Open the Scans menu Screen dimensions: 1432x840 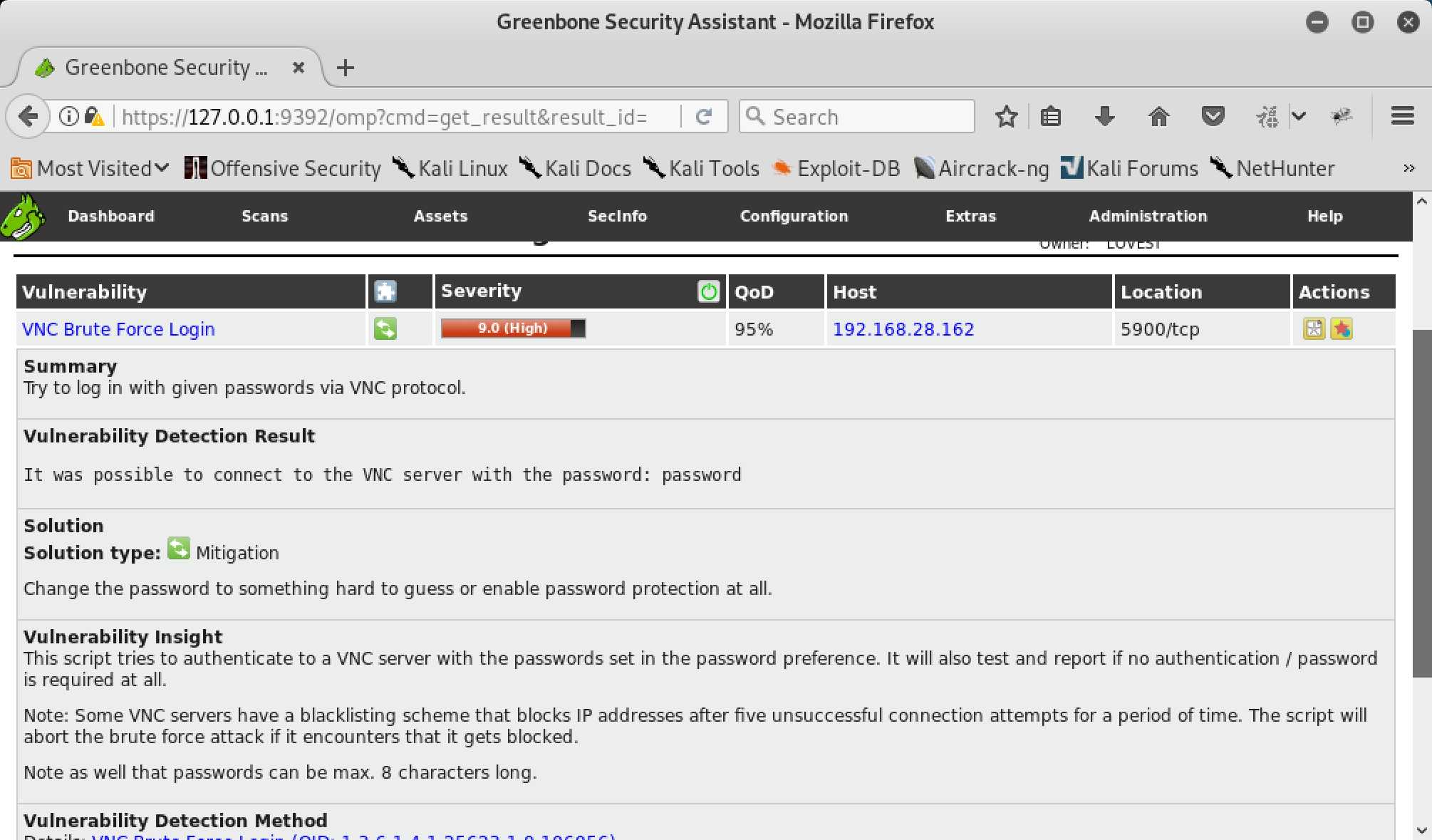point(265,216)
